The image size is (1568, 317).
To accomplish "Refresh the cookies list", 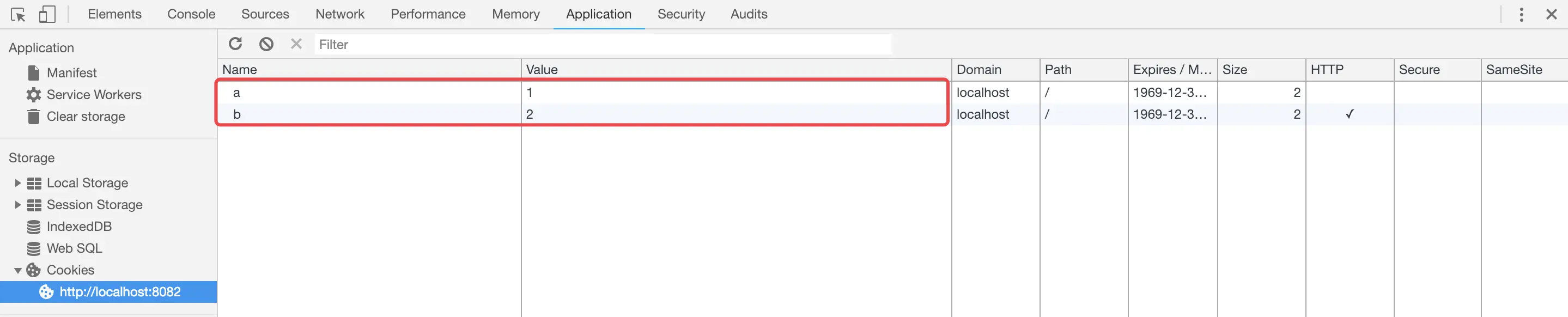I will [x=235, y=43].
